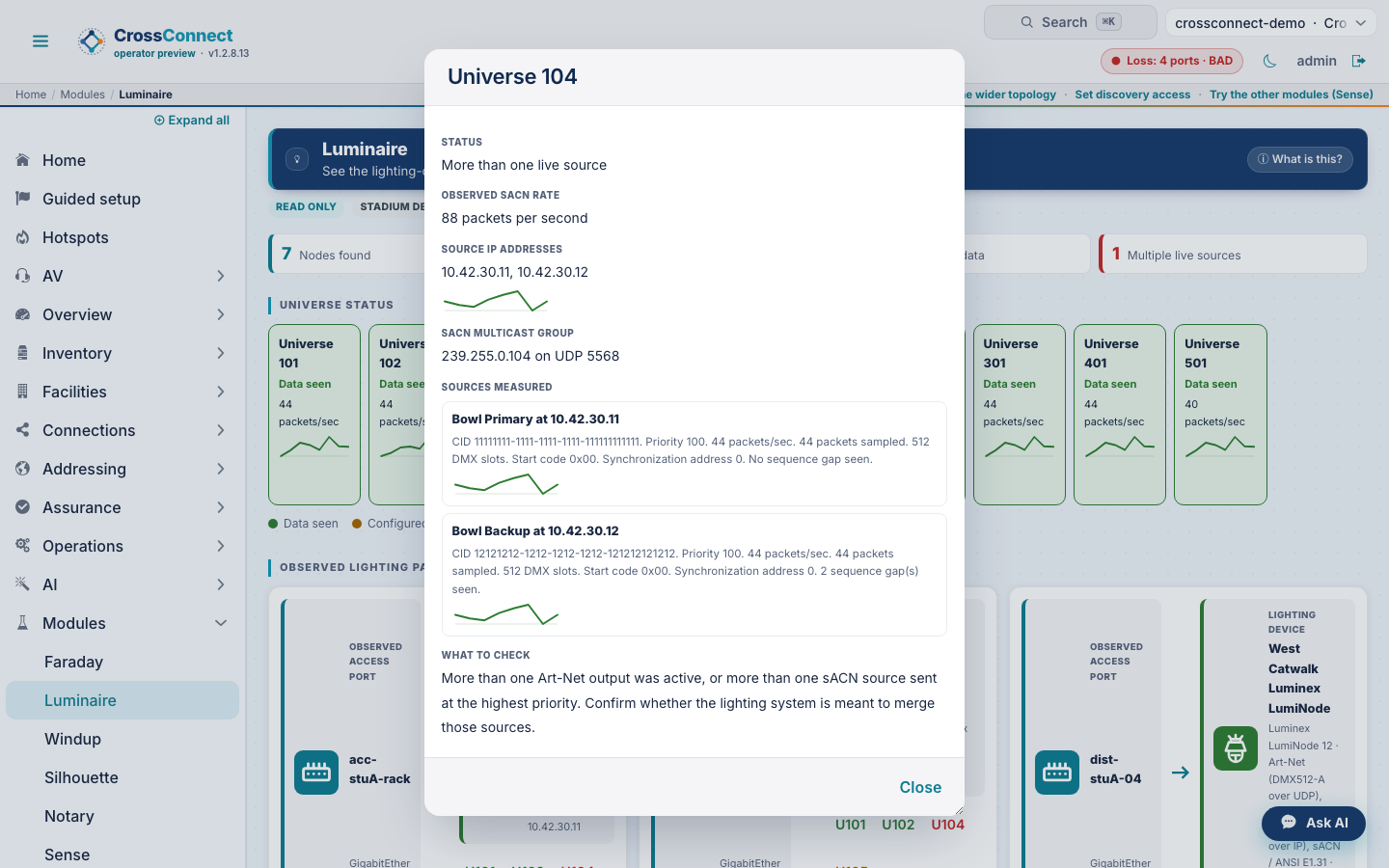Click the Connections share icon
The image size is (1389, 868).
pyautogui.click(x=23, y=430)
